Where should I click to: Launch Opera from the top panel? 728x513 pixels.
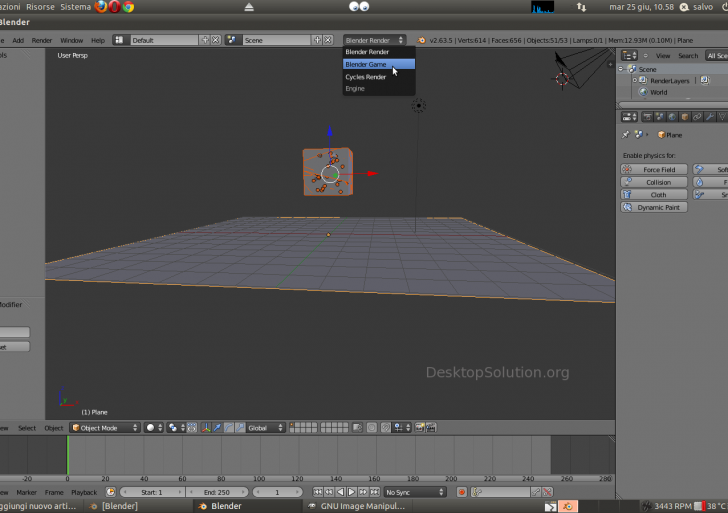pyautogui.click(x=115, y=7)
